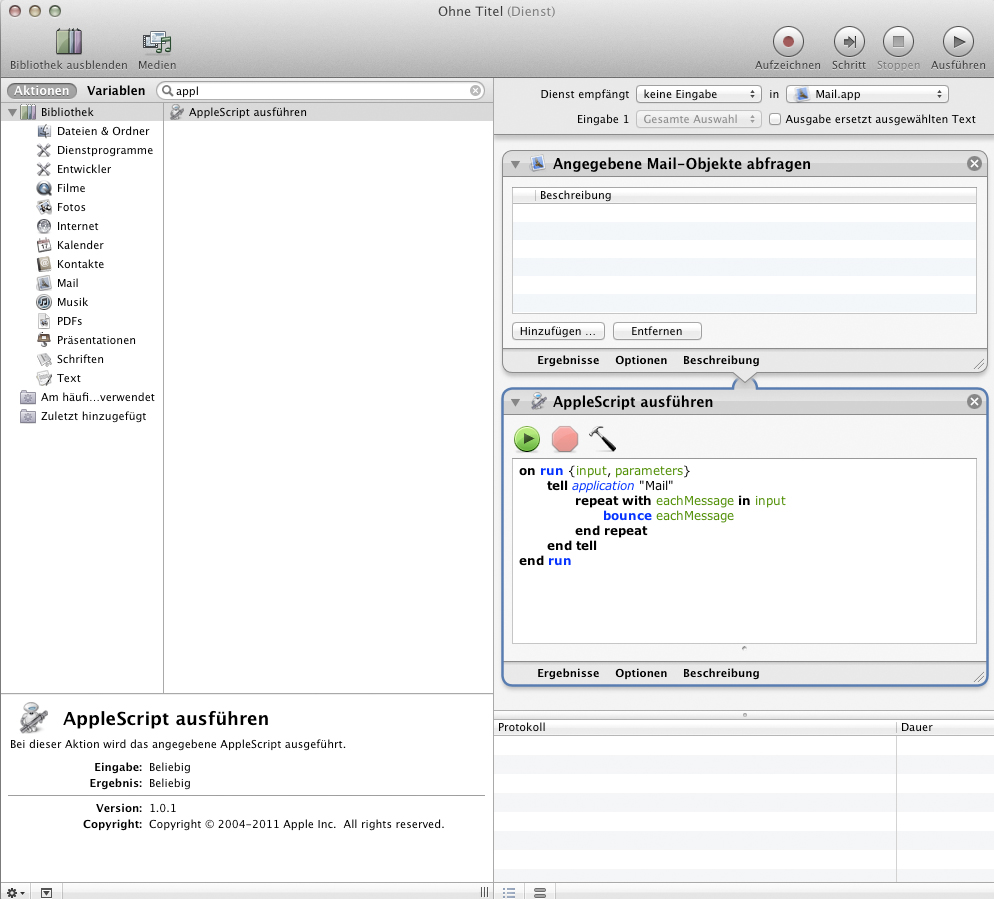
Task: Switch to the Aktionen tab
Action: (x=42, y=91)
